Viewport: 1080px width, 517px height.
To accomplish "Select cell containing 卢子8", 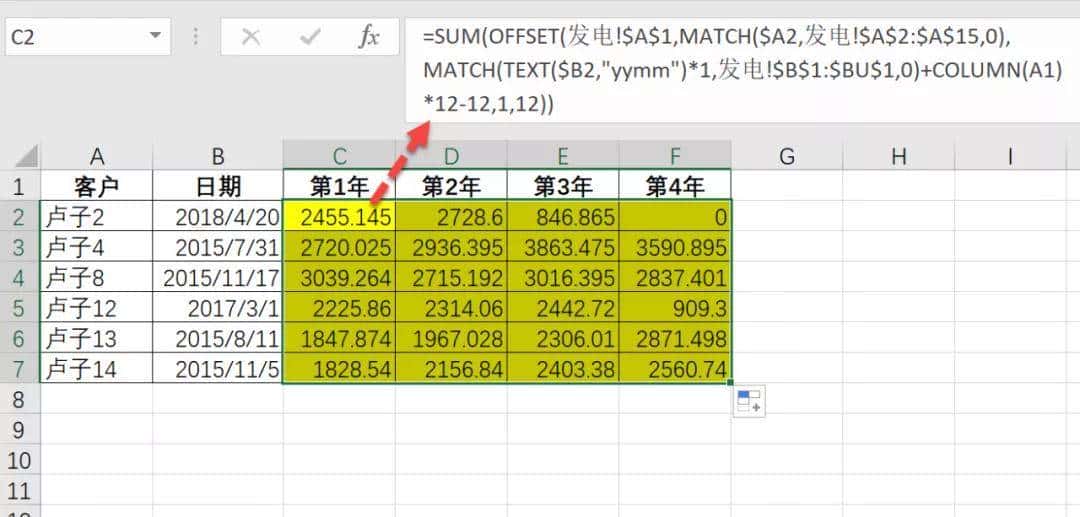I will [x=96, y=277].
